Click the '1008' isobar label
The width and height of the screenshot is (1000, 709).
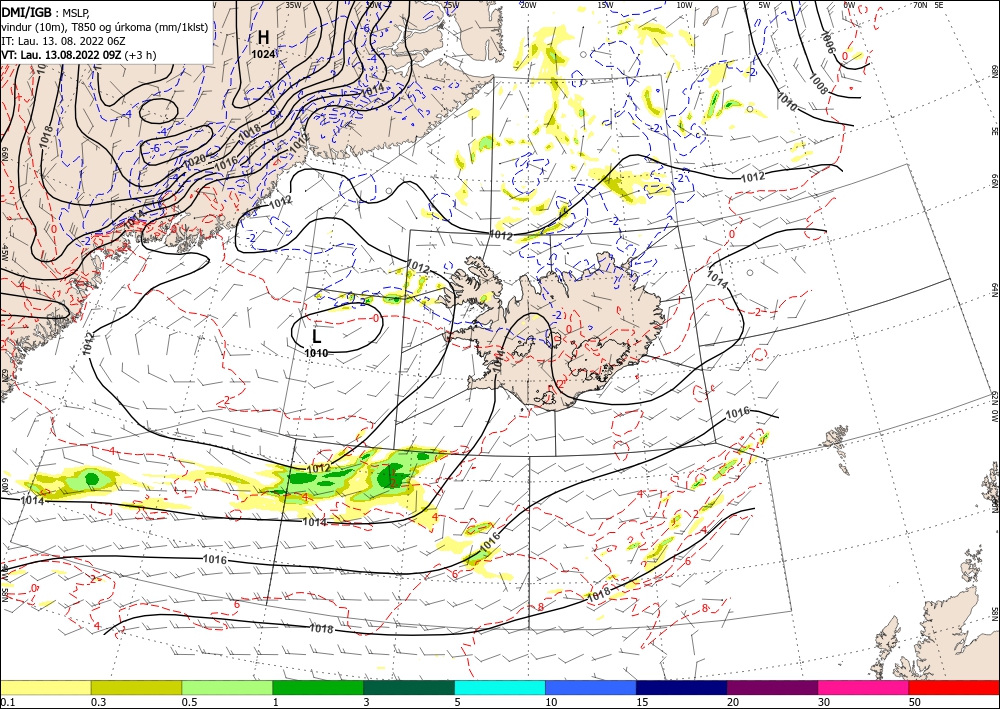818,83
